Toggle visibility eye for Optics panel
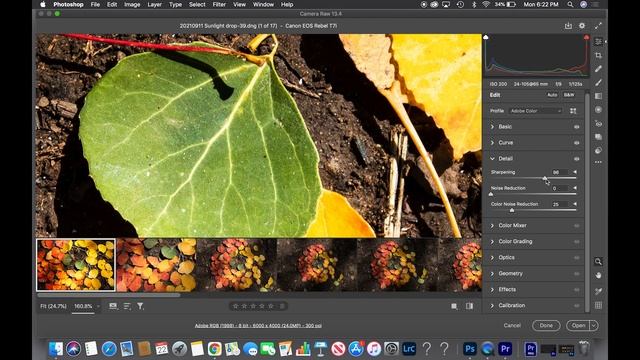 pyautogui.click(x=576, y=258)
